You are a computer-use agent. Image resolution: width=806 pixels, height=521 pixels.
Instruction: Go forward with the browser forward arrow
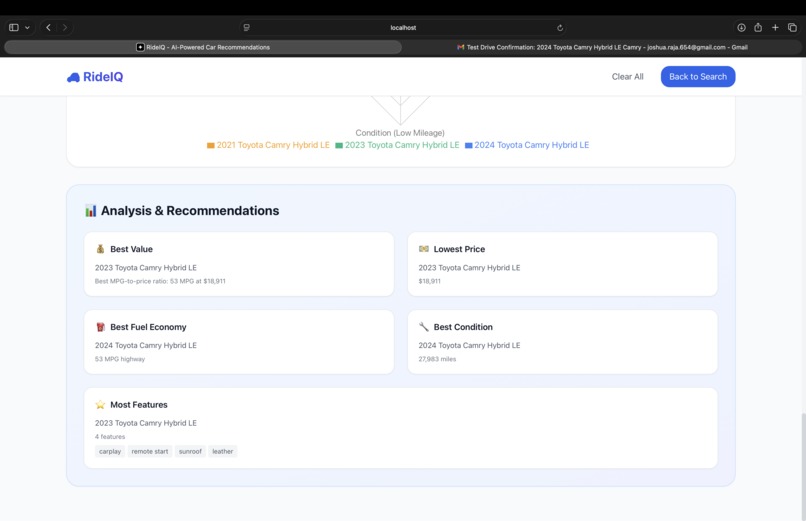(x=65, y=28)
